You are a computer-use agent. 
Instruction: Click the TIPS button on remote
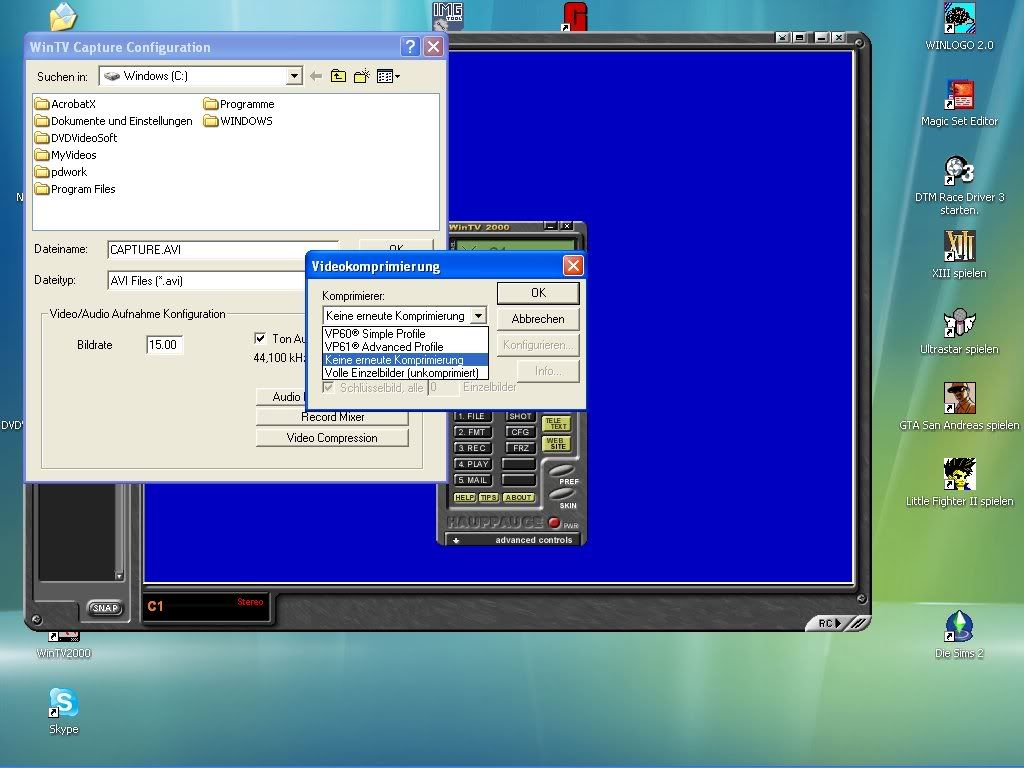488,498
